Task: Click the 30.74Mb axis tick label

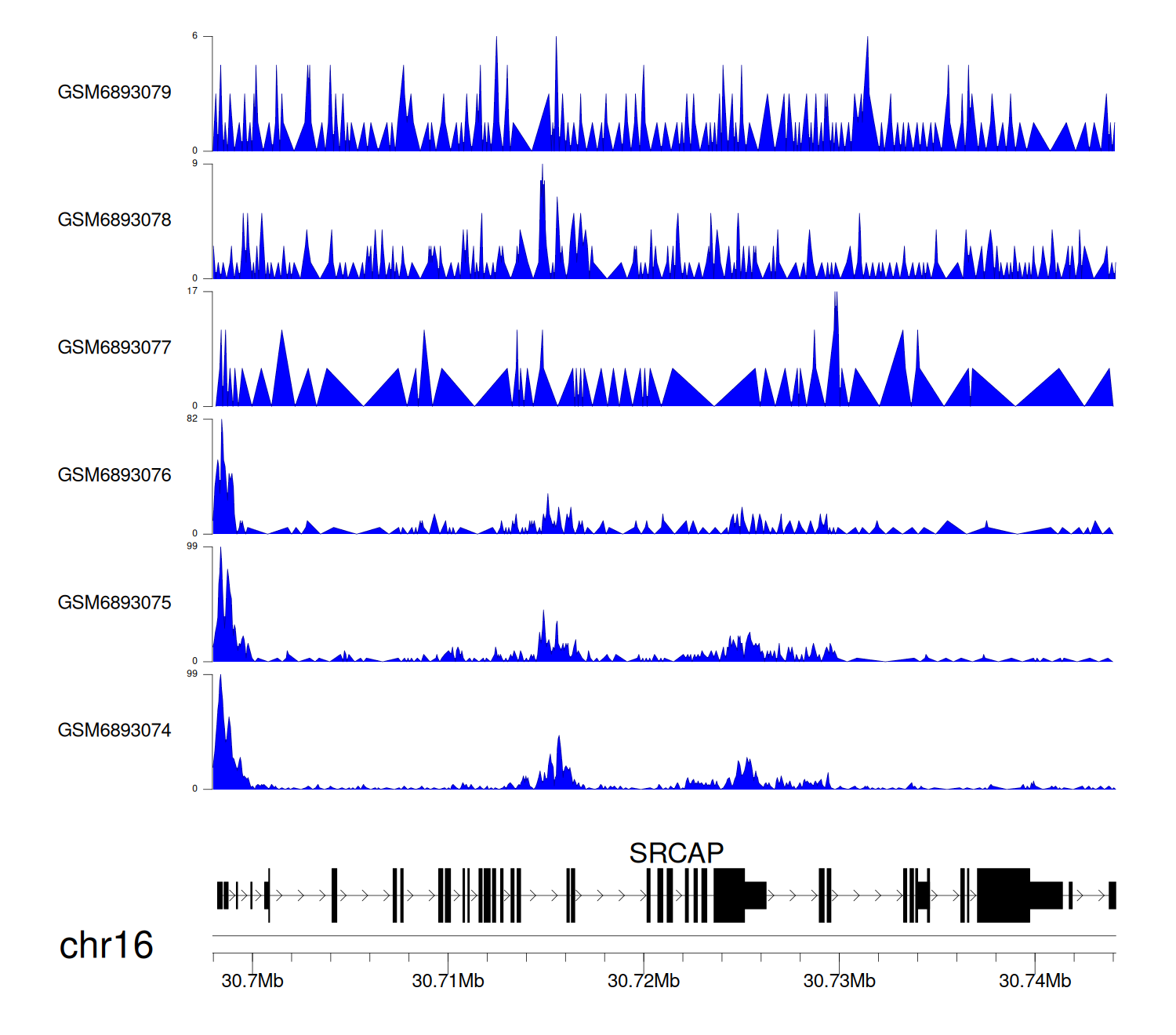Action: [x=1035, y=981]
